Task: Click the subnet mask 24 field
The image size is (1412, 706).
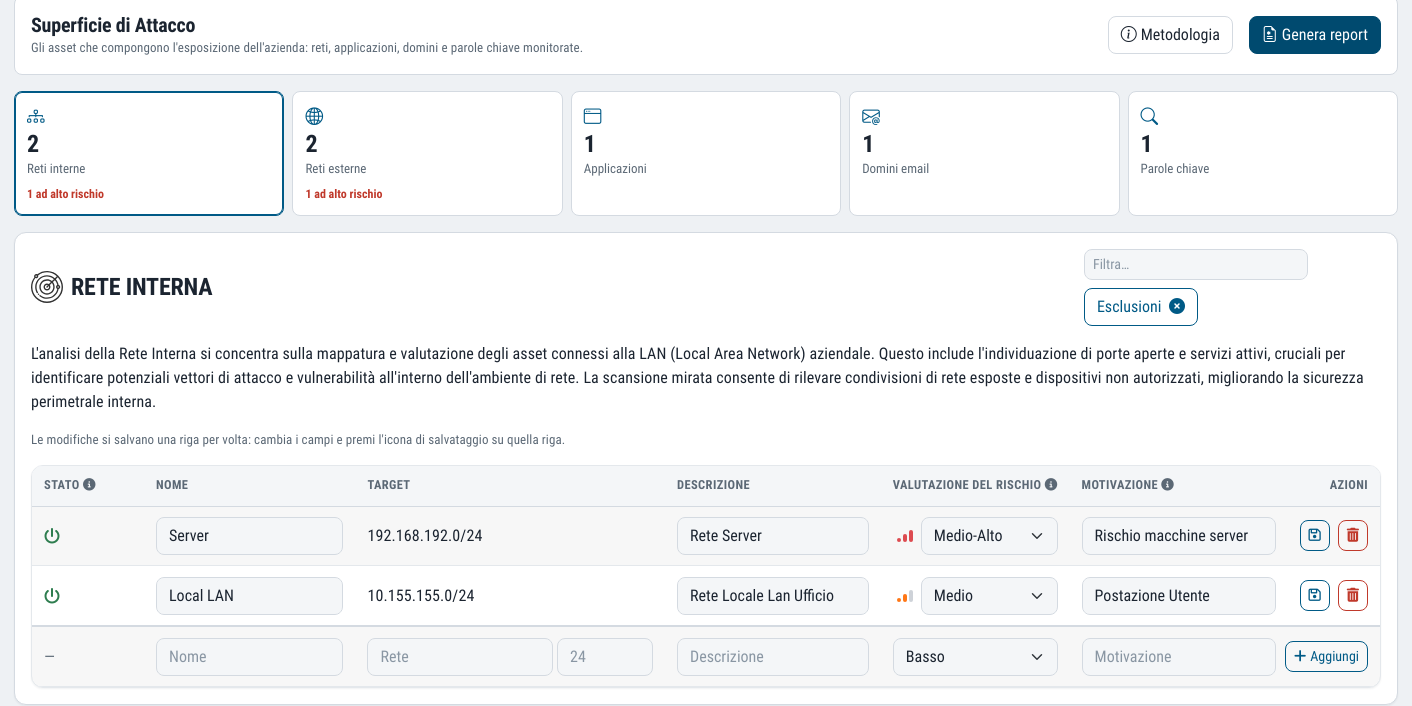Action: click(605, 657)
